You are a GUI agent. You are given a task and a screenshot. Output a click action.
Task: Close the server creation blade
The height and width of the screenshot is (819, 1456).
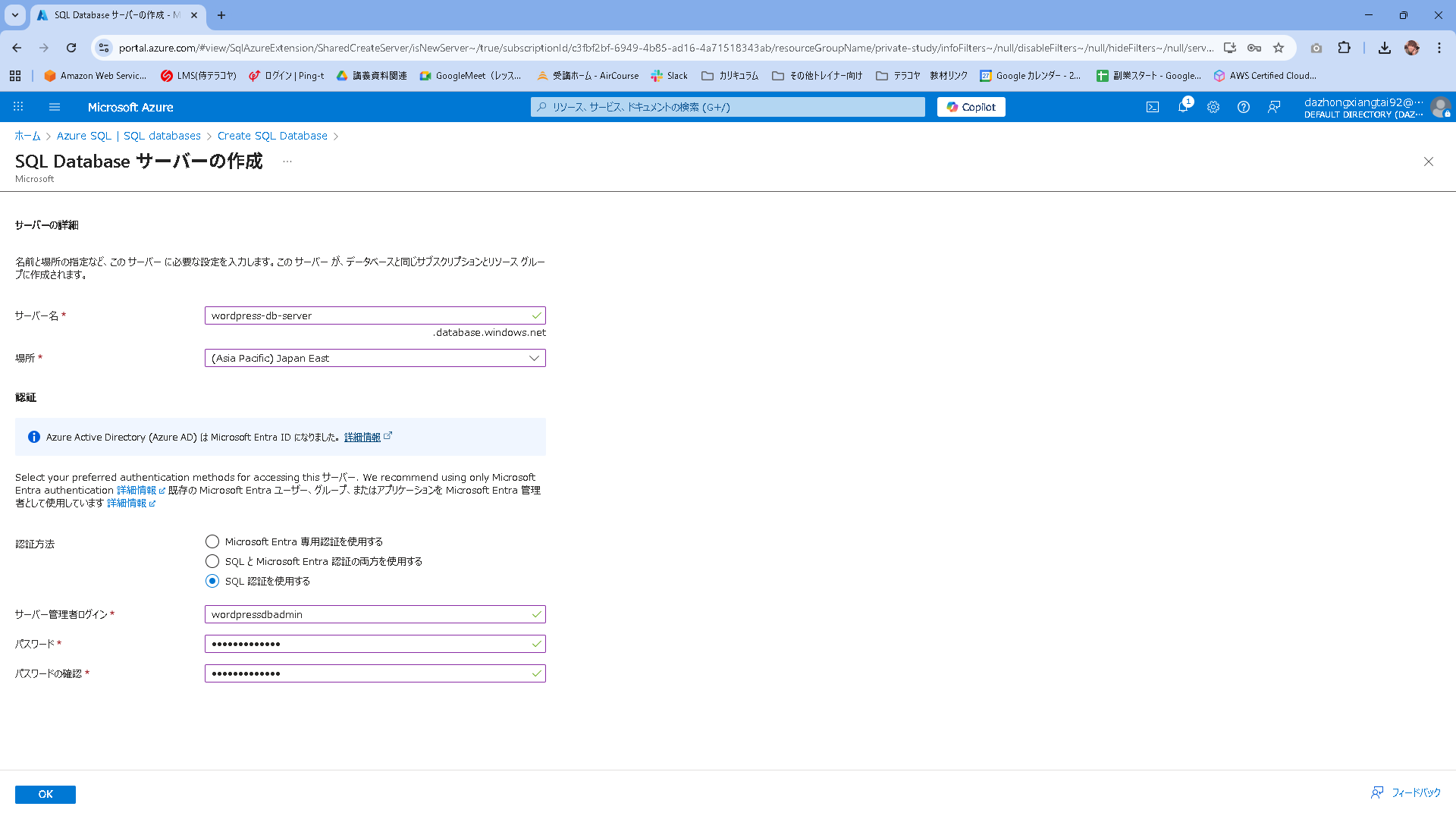click(1428, 162)
